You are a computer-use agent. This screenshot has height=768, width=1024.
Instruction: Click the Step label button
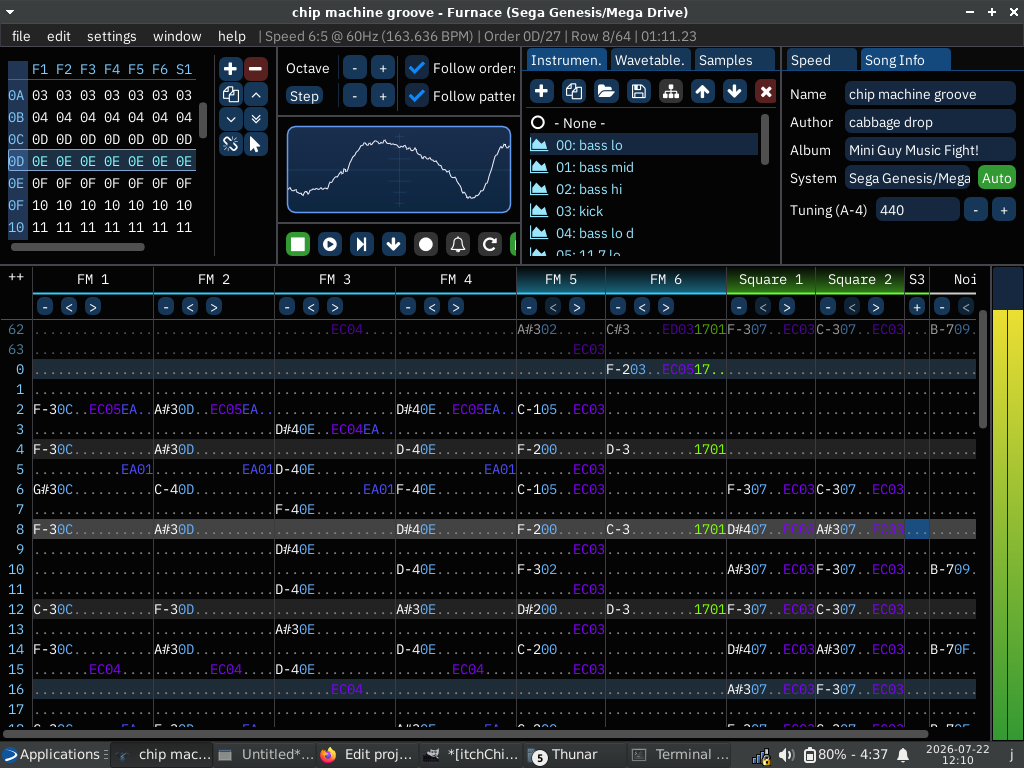click(304, 96)
